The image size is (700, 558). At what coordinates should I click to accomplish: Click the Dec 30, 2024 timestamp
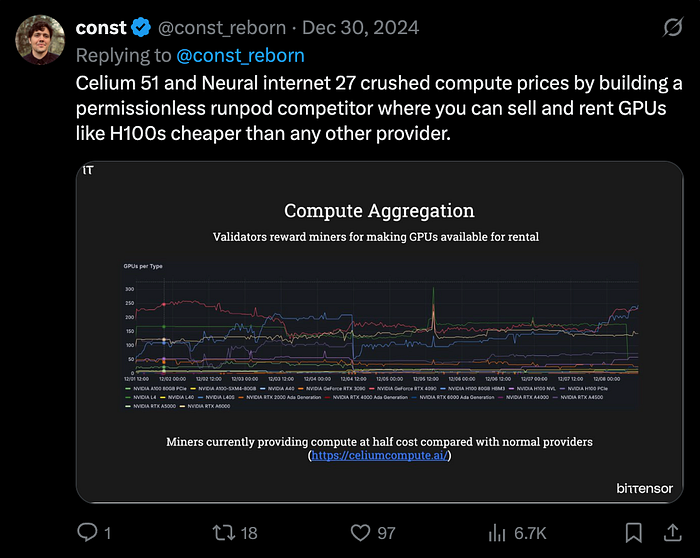(x=361, y=28)
